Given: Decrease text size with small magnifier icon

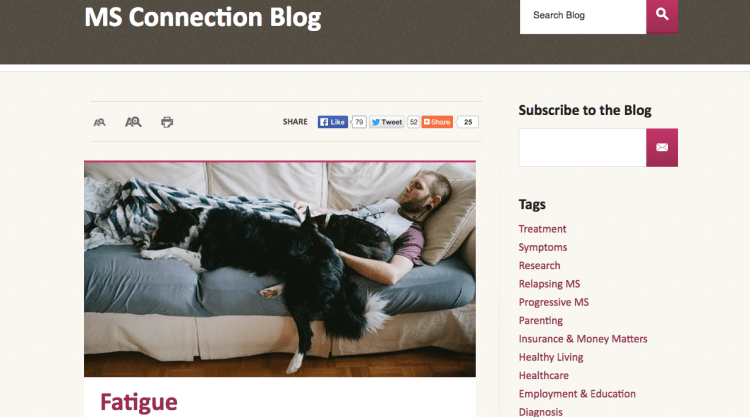Looking at the screenshot, I should [x=99, y=122].
